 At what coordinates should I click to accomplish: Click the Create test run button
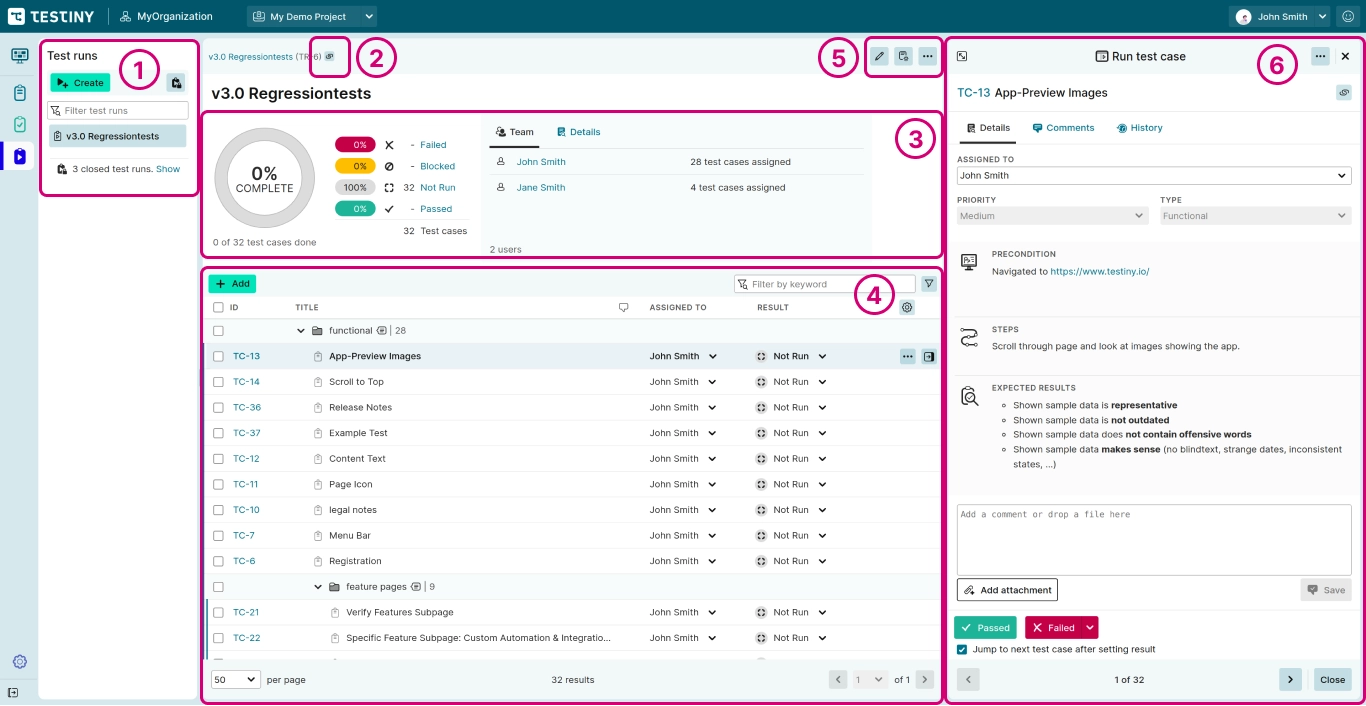pyautogui.click(x=80, y=83)
